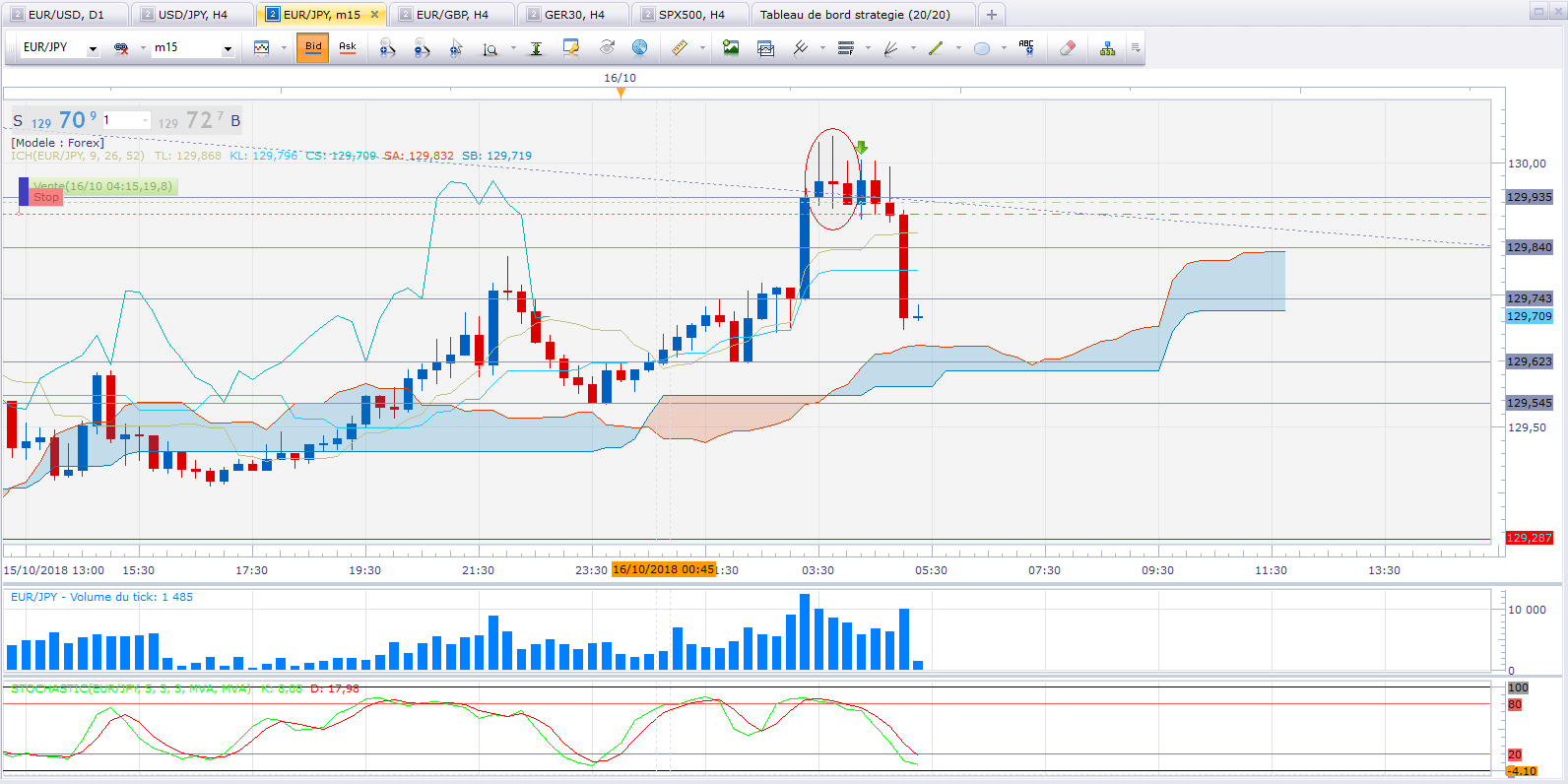Select the ruler measure tool
Screen dimensions: 1568x784
click(x=680, y=47)
